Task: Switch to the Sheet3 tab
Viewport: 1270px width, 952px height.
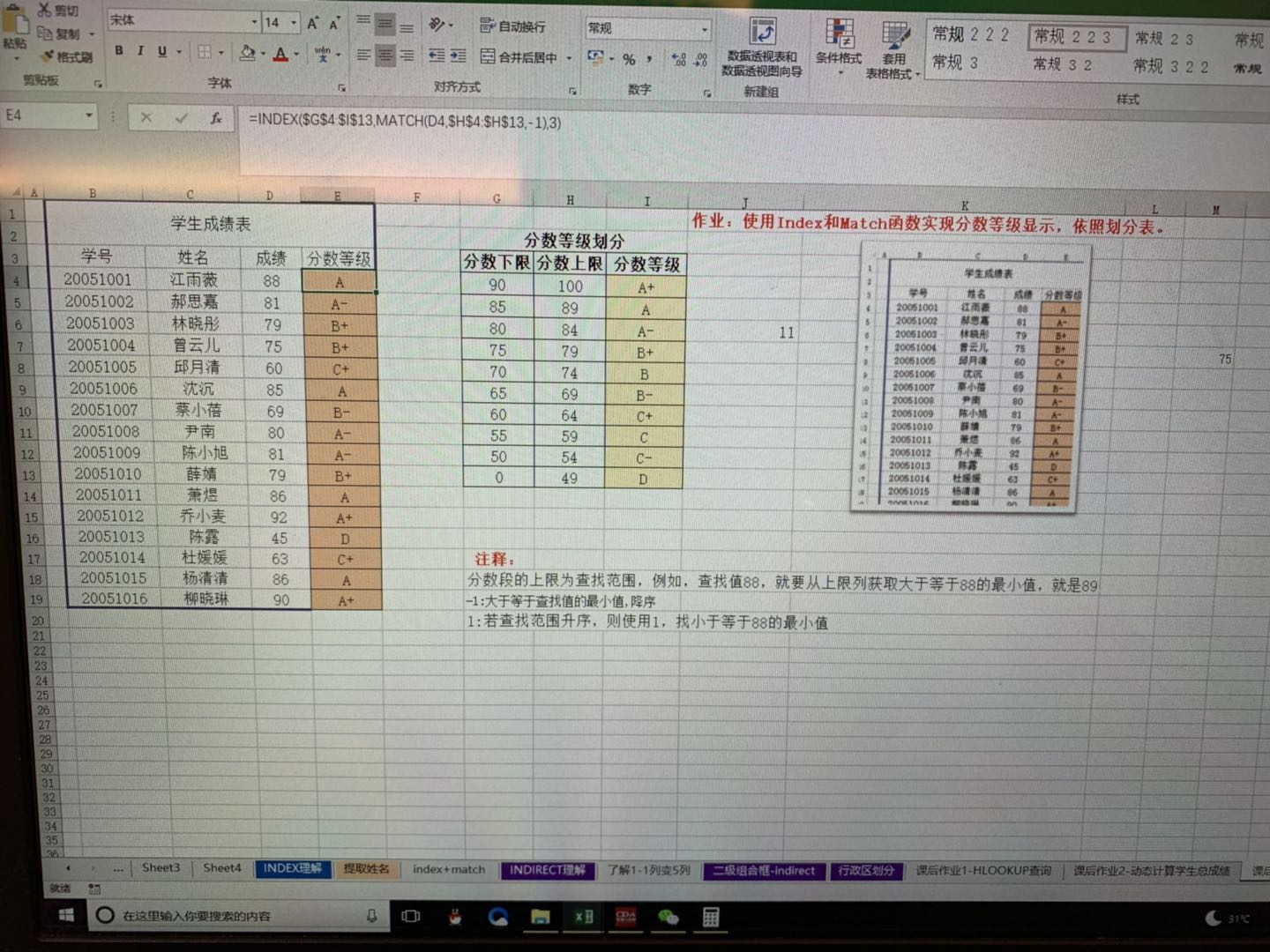Action: (161, 867)
